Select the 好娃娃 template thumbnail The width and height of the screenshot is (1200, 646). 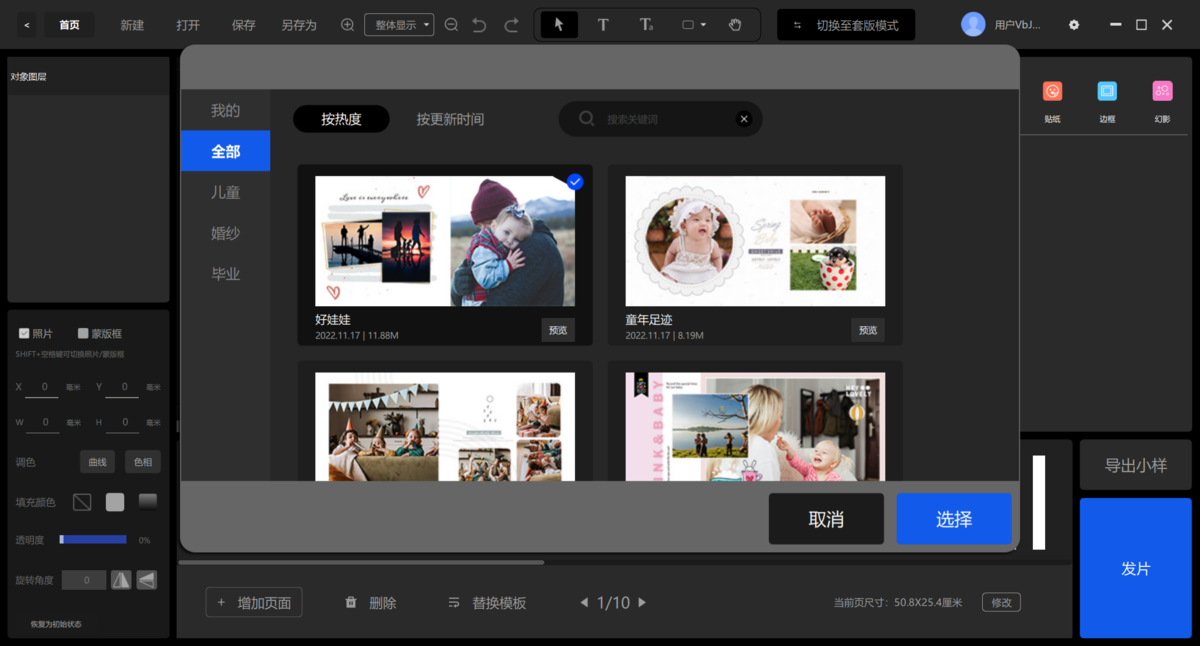pyautogui.click(x=445, y=241)
